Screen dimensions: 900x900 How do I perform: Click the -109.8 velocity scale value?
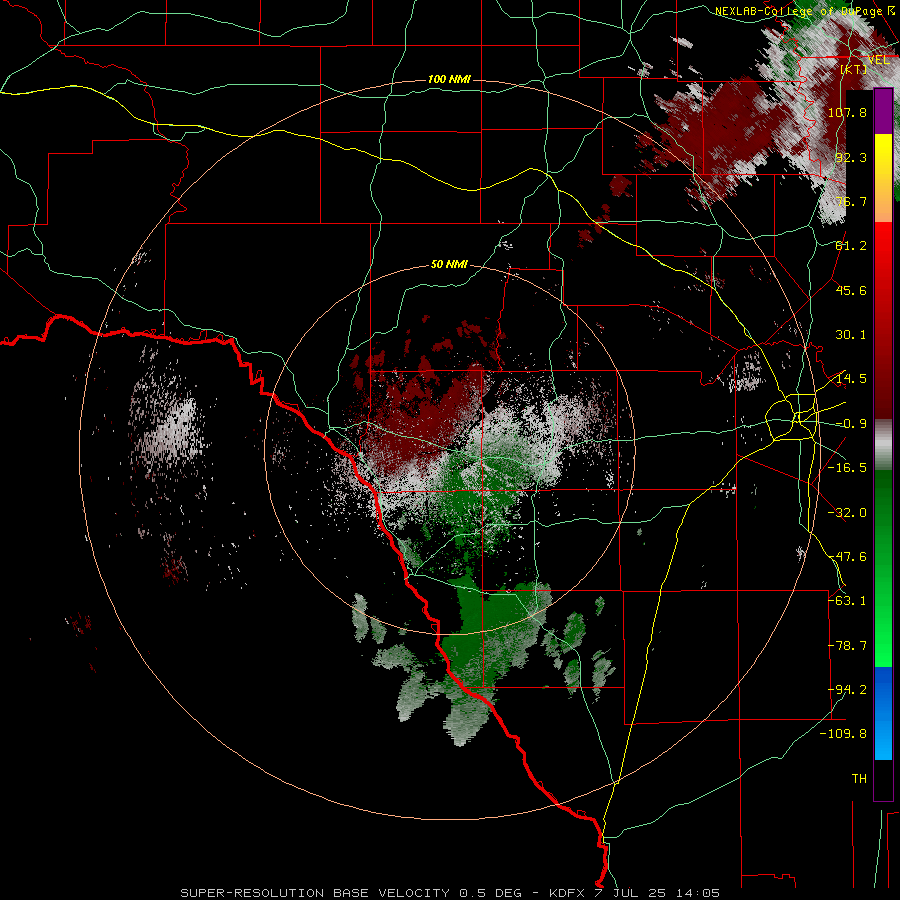tap(843, 734)
